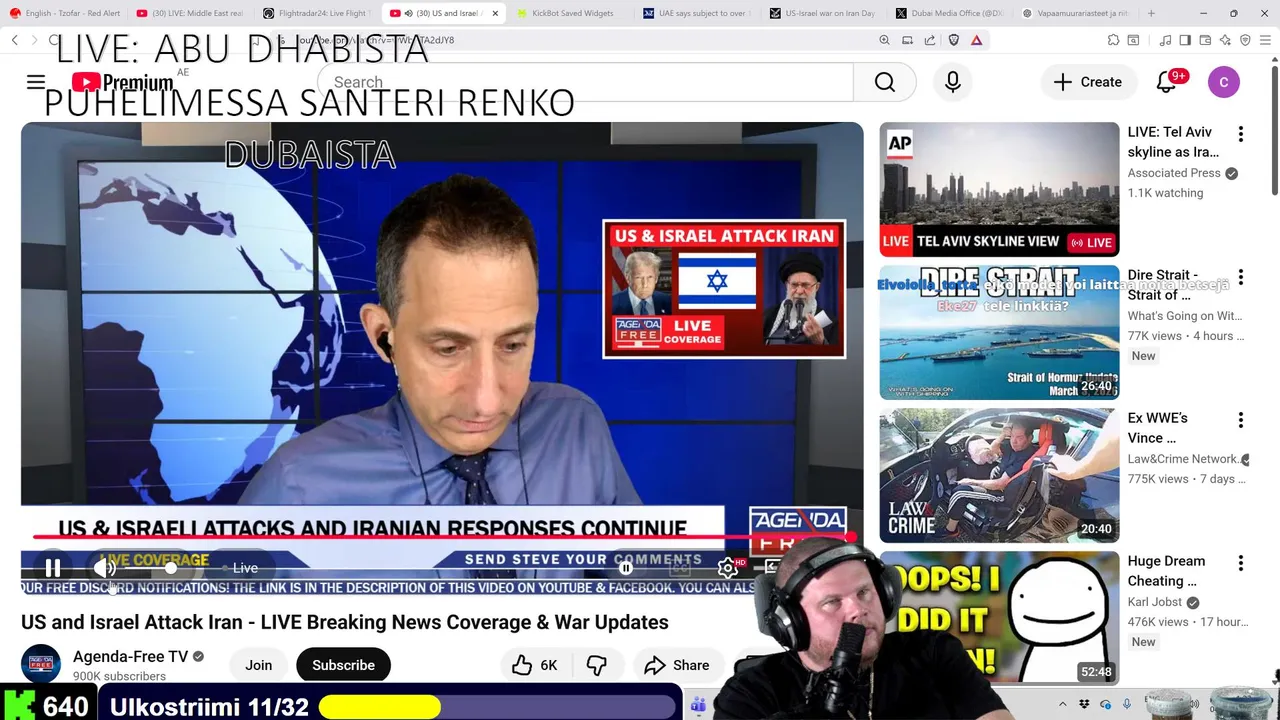Open notifications bell with 9+ badge

coord(1167,82)
